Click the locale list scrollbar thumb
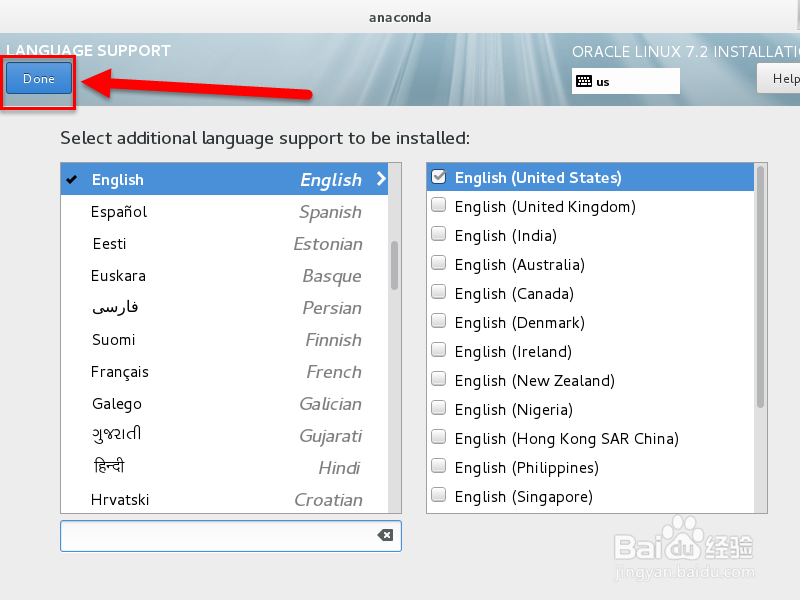The height and width of the screenshot is (600, 800). click(760, 287)
